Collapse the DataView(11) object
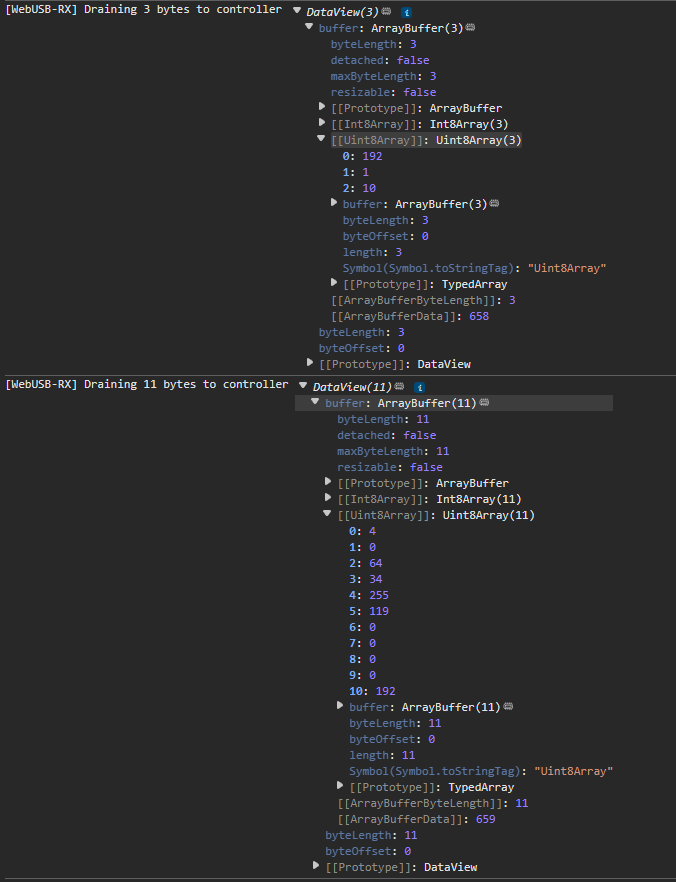Image resolution: width=676 pixels, height=882 pixels. pyautogui.click(x=304, y=387)
